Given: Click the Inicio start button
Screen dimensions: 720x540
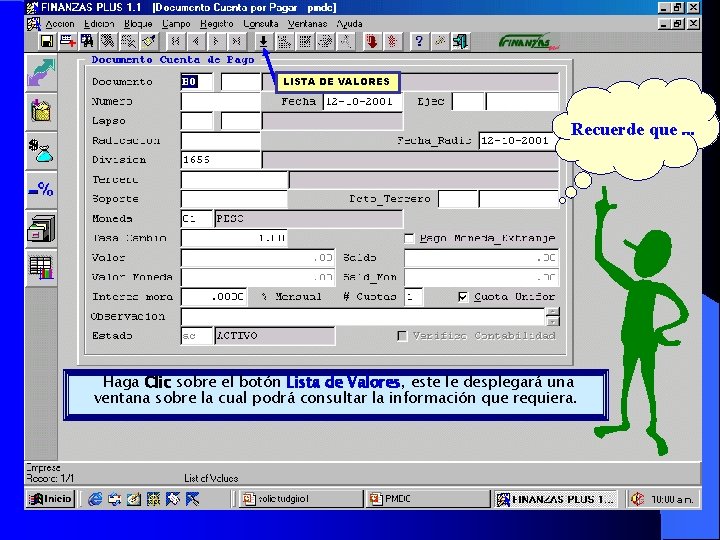Looking at the screenshot, I should tap(51, 499).
